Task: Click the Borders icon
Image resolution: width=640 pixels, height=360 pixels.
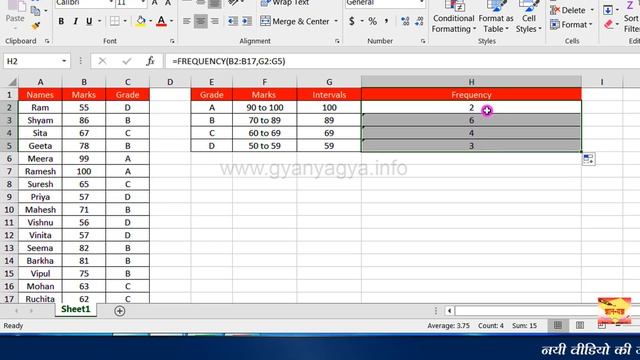Action: (115, 21)
